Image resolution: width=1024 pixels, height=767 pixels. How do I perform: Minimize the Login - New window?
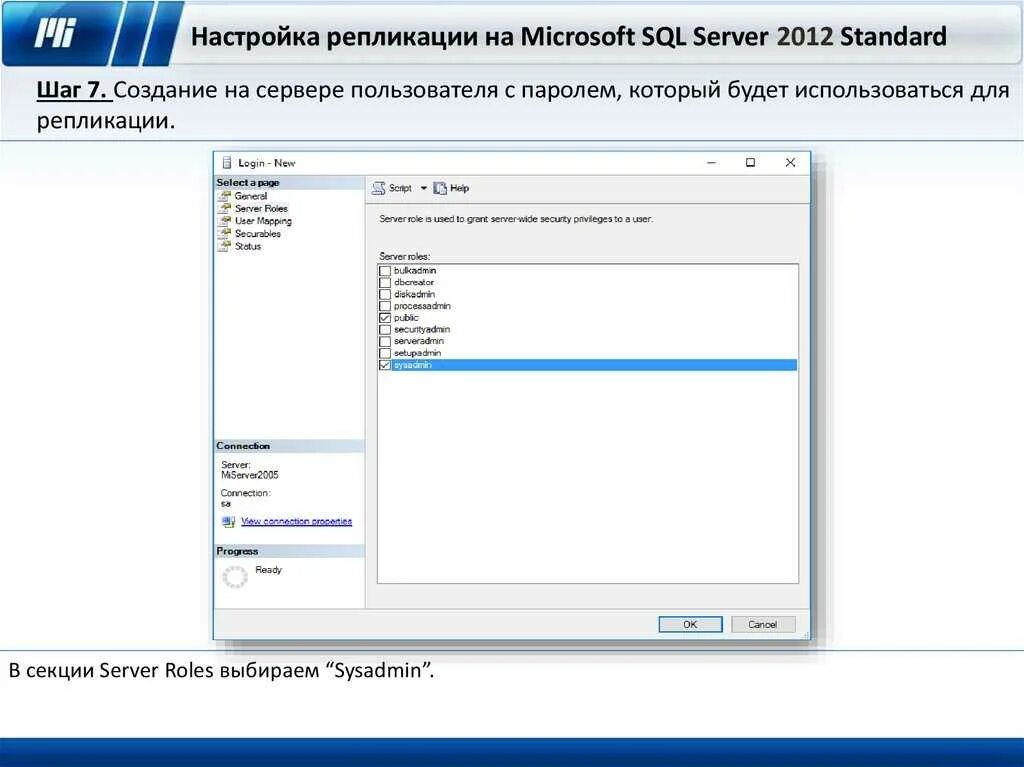click(x=712, y=163)
